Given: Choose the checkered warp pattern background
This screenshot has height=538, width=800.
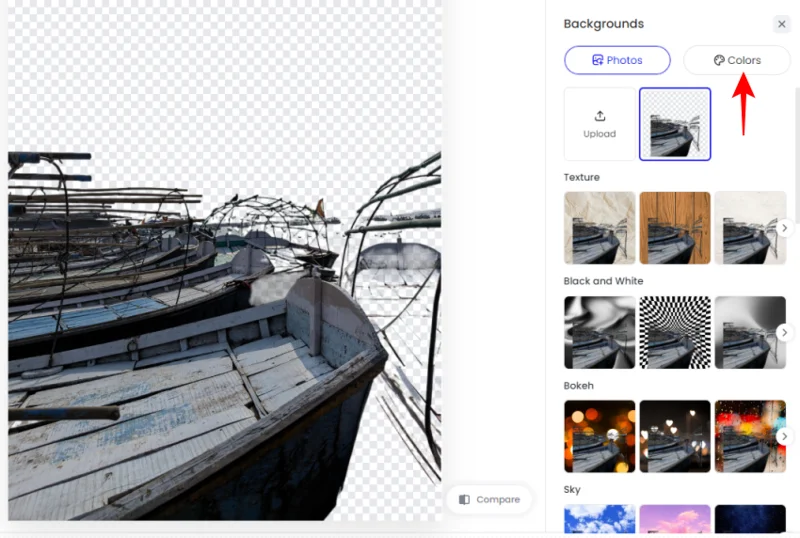Looking at the screenshot, I should [675, 332].
